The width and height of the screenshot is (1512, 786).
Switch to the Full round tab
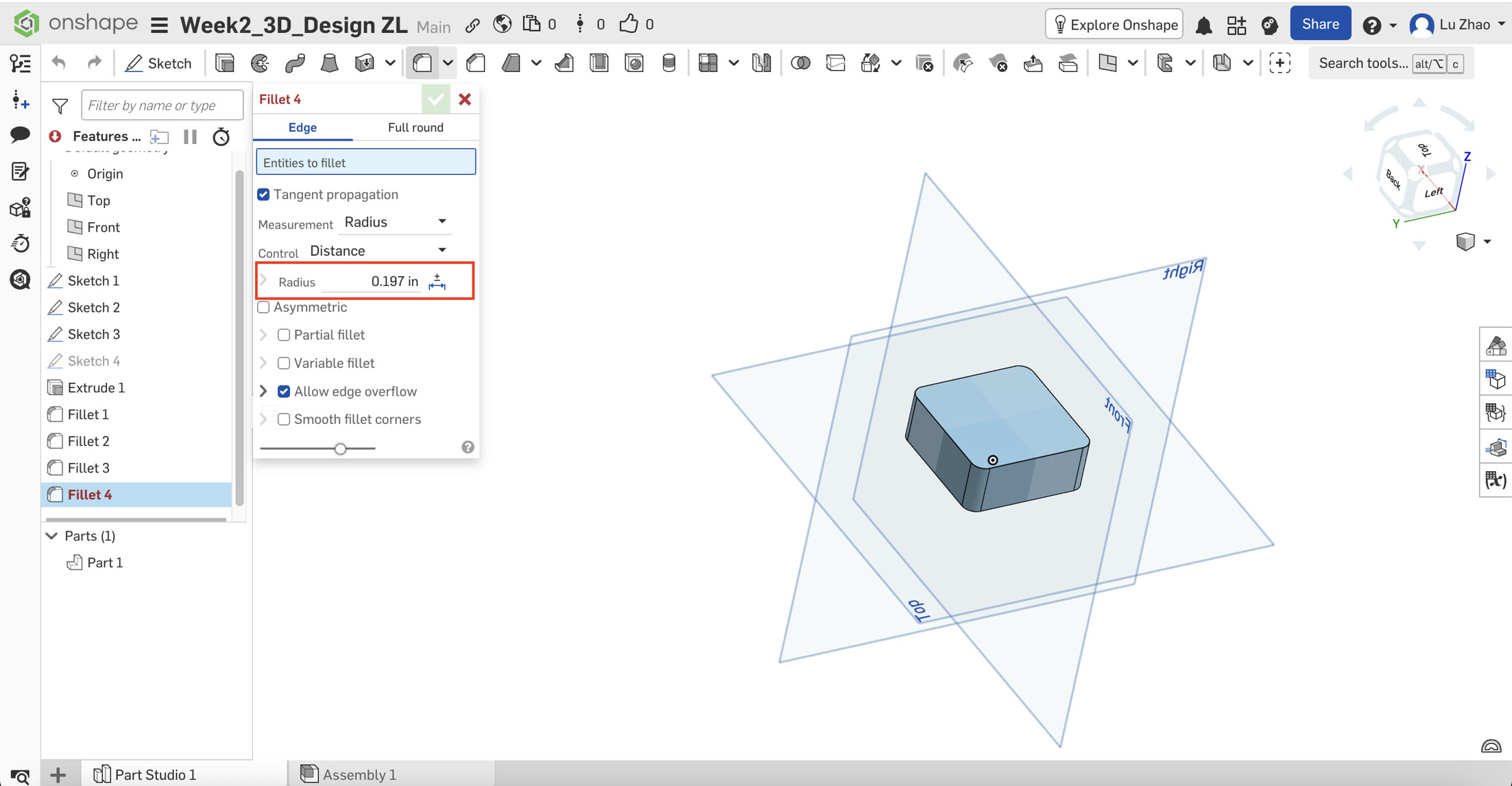pyautogui.click(x=416, y=128)
